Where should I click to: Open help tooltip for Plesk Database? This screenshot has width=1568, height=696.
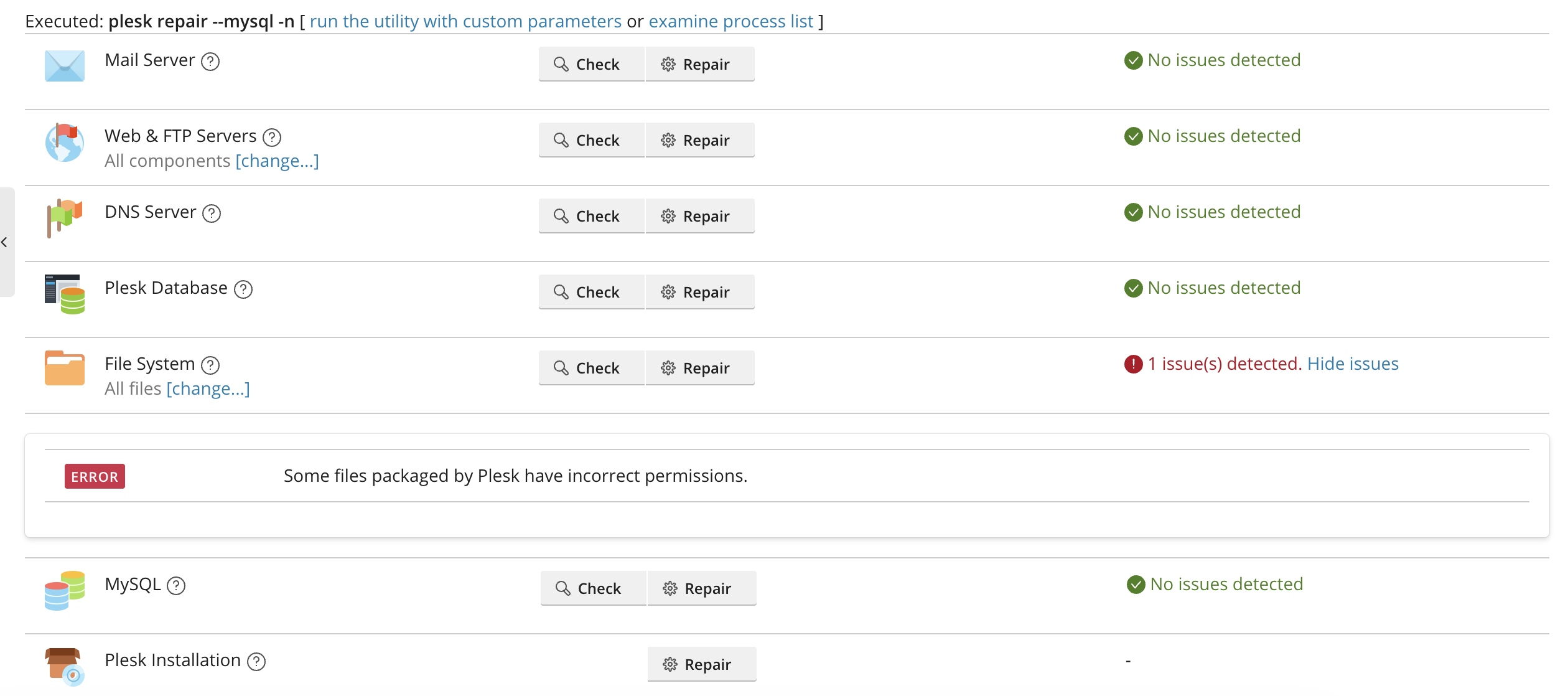[x=243, y=289]
